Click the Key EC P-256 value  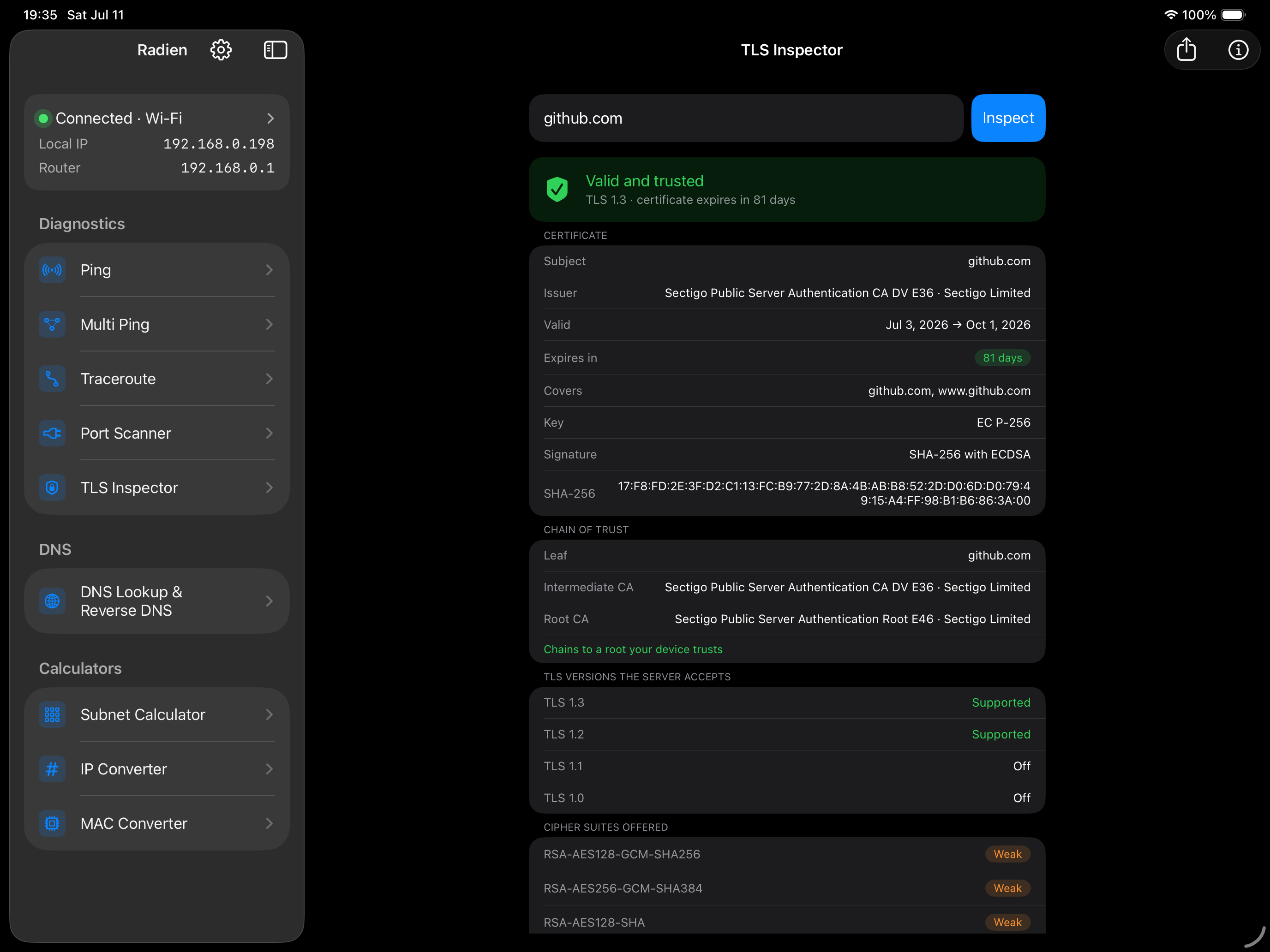(1003, 422)
